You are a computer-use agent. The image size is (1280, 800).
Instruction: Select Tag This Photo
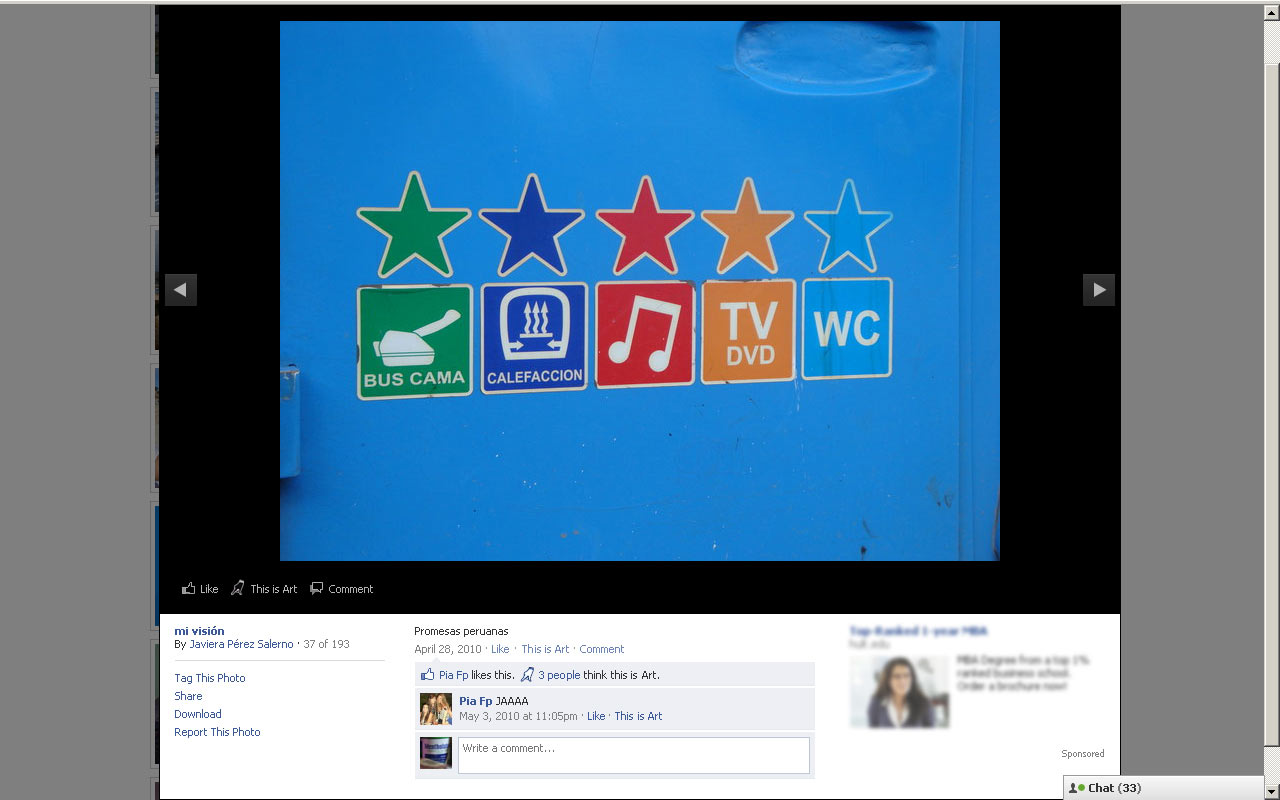[209, 678]
